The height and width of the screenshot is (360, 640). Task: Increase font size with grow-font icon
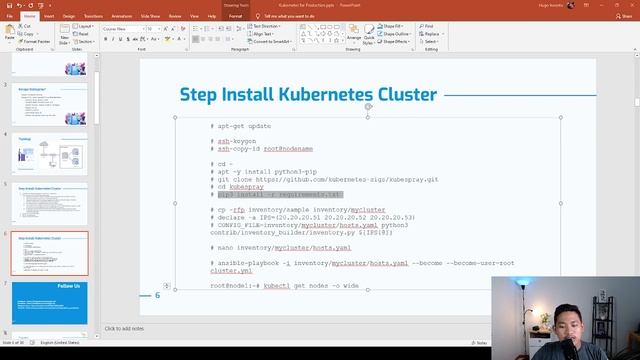(165, 29)
